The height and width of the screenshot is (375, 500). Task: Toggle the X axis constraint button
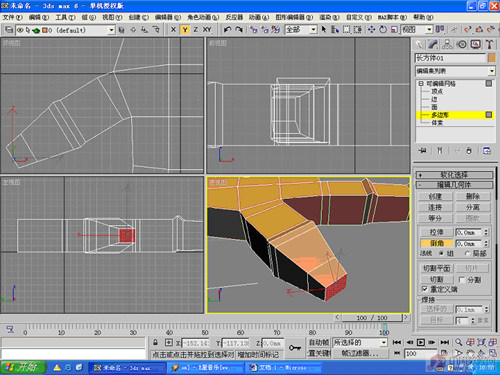pos(173,30)
